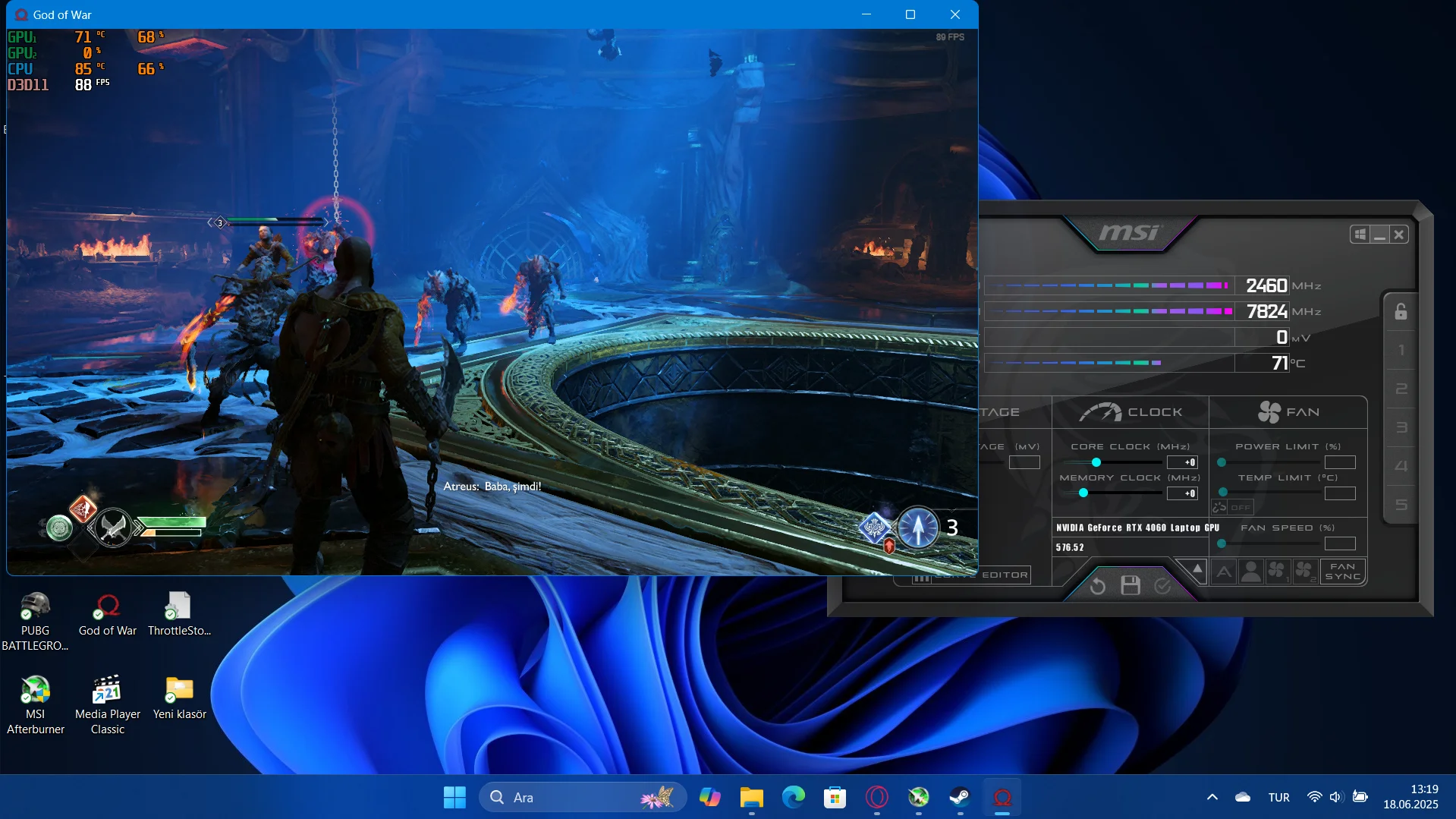The width and height of the screenshot is (1456, 819).
Task: Open the TUR language input switcher
Action: click(1278, 797)
